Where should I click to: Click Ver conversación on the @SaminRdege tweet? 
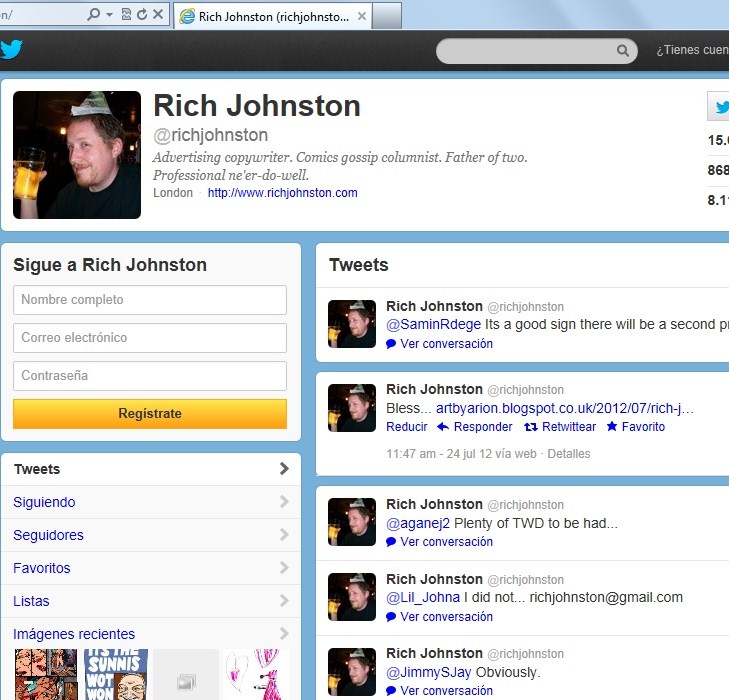point(446,344)
